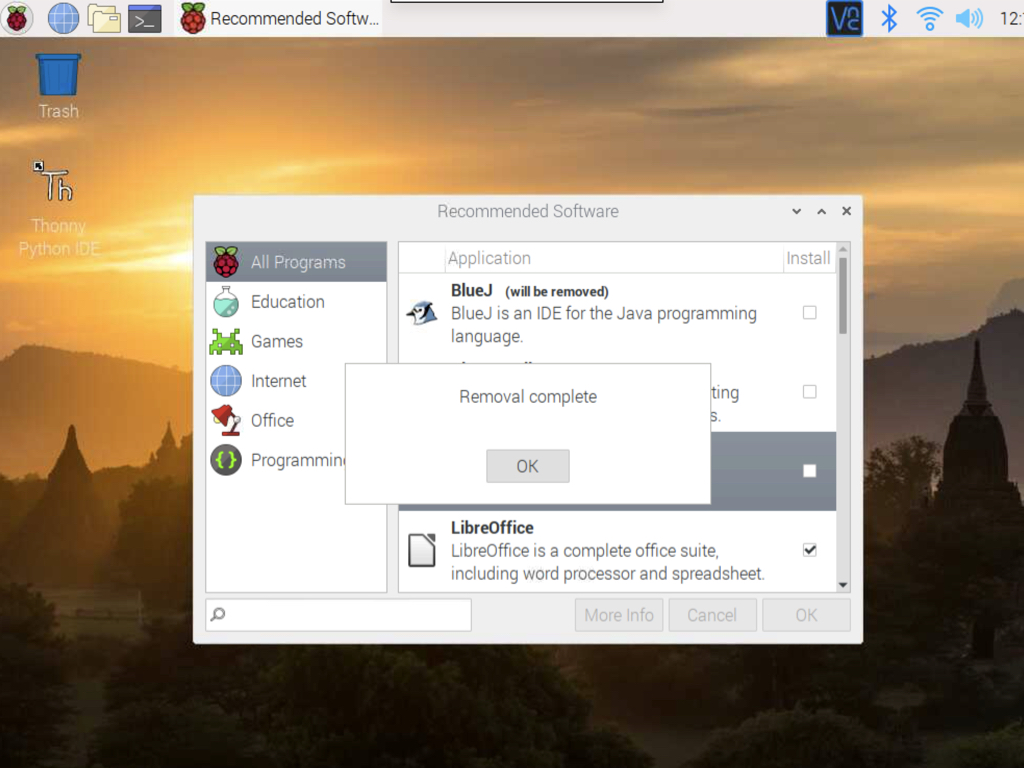Open the VNC Server tray icon
The height and width of the screenshot is (768, 1024).
coord(844,18)
